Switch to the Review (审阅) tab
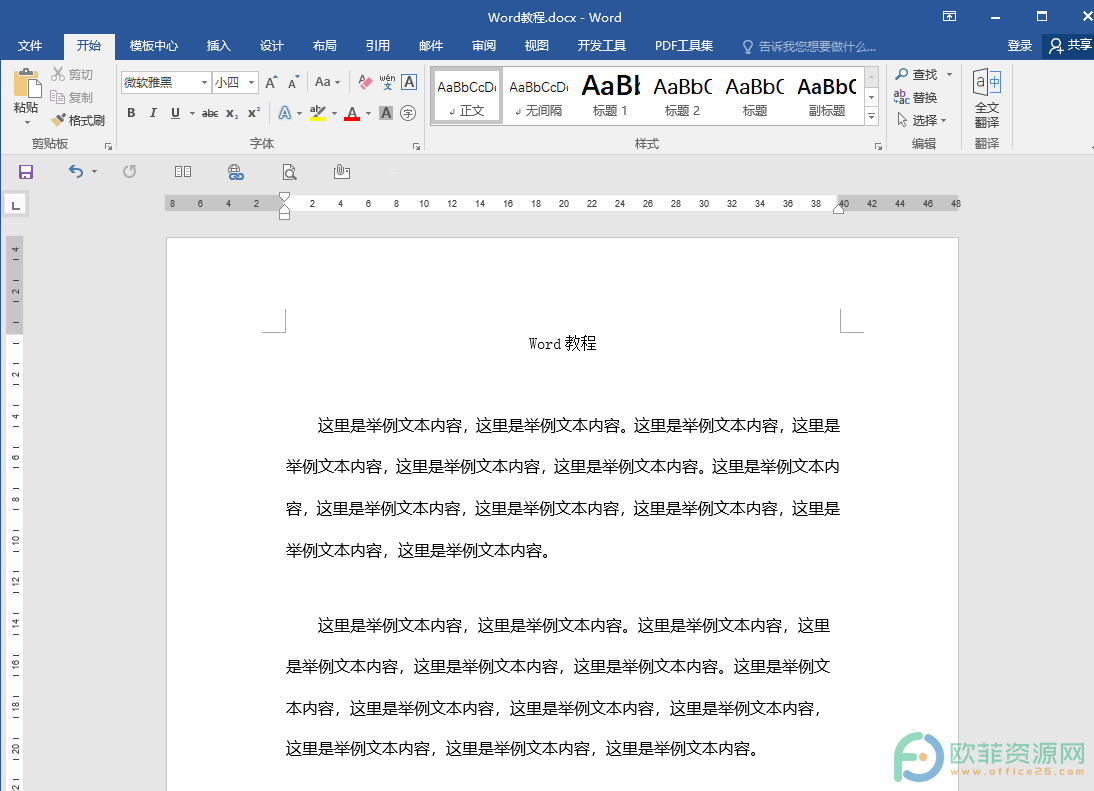The height and width of the screenshot is (791, 1094). 484,46
